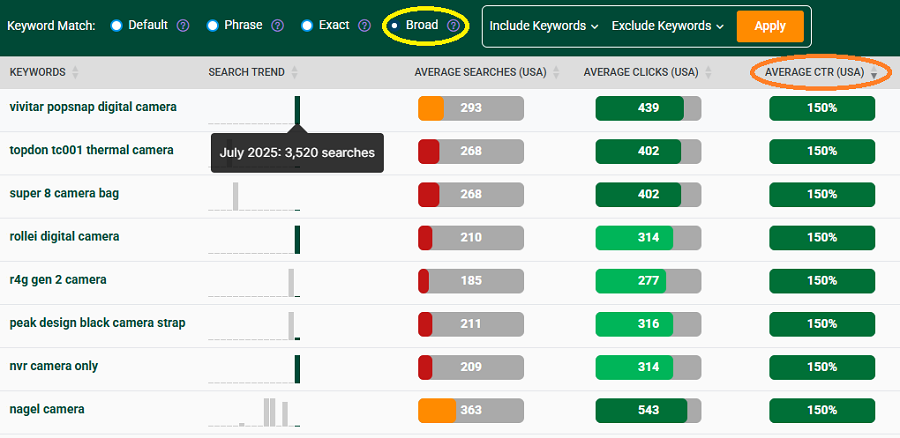The width and height of the screenshot is (900, 438).
Task: Click the AVERAGE CLICKS (USA) header label
Action: pyautogui.click(x=641, y=72)
